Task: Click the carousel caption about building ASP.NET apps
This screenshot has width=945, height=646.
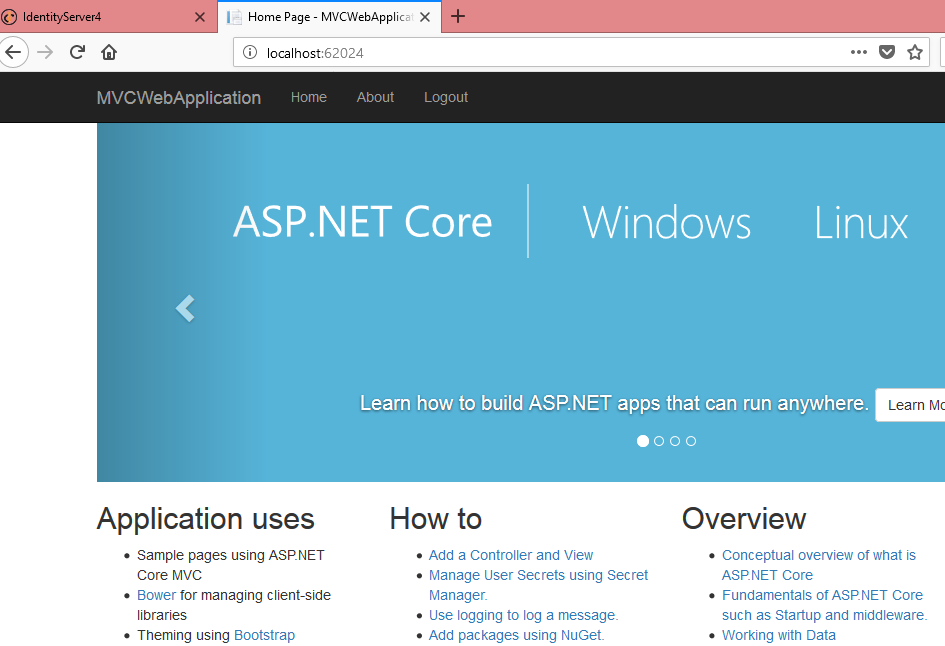Action: click(x=614, y=403)
